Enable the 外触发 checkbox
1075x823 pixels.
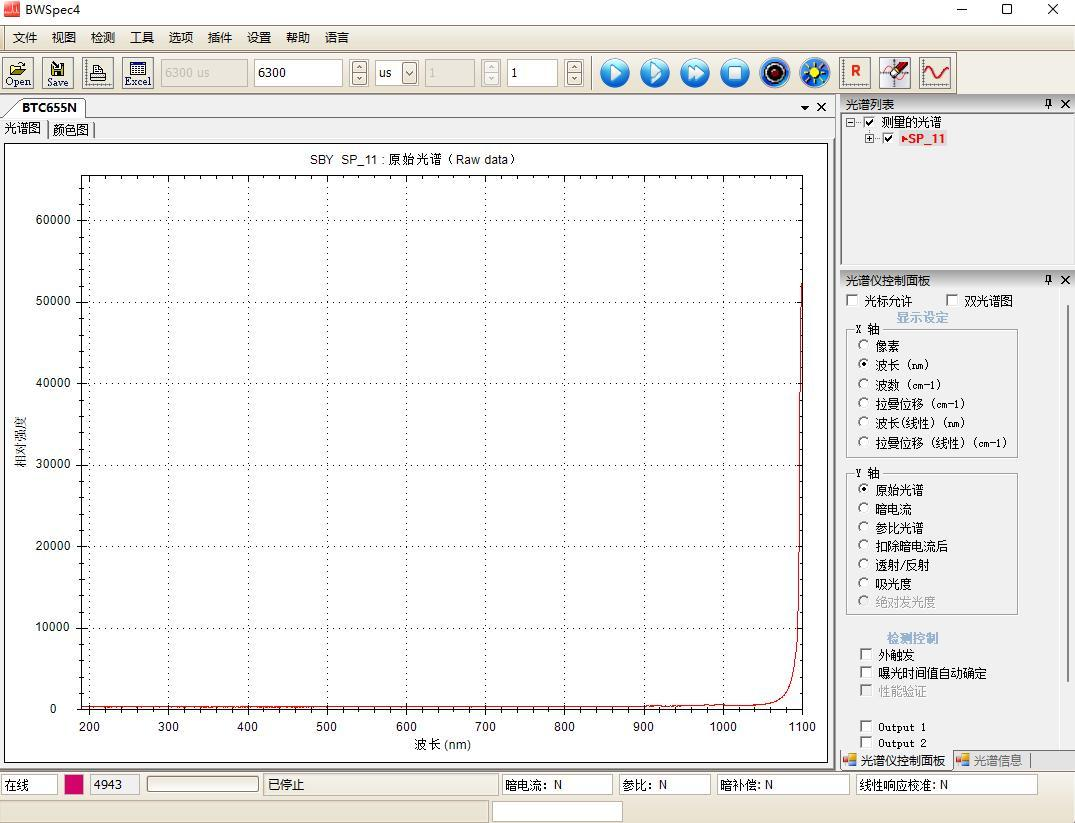pyautogui.click(x=866, y=654)
